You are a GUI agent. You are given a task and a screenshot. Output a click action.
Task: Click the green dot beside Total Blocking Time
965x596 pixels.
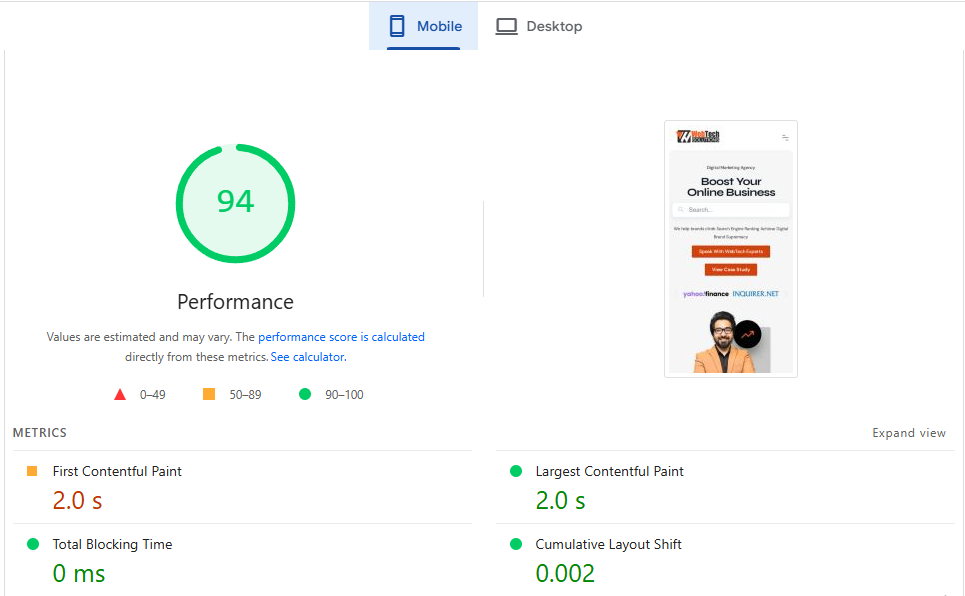click(x=33, y=544)
